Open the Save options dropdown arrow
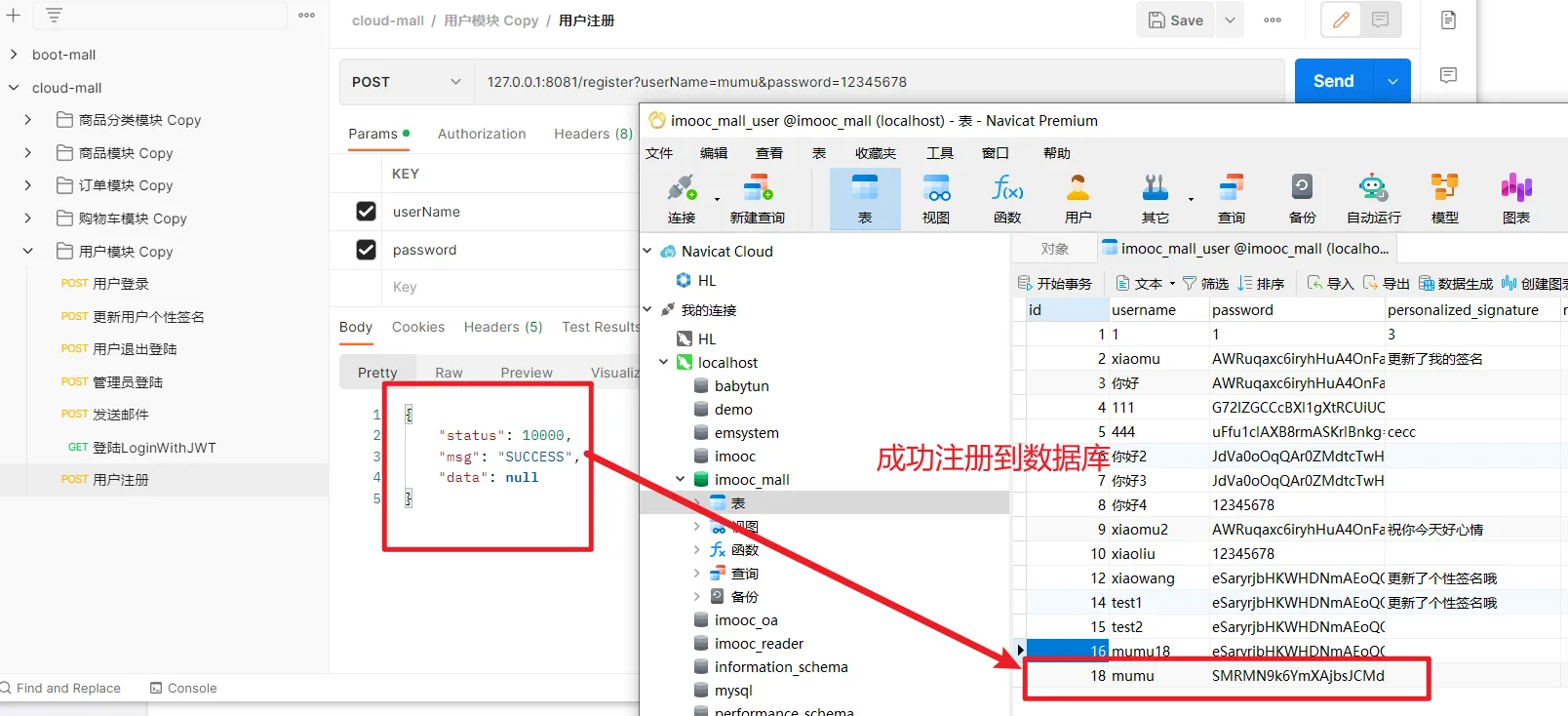This screenshot has width=1568, height=716. 1230,20
